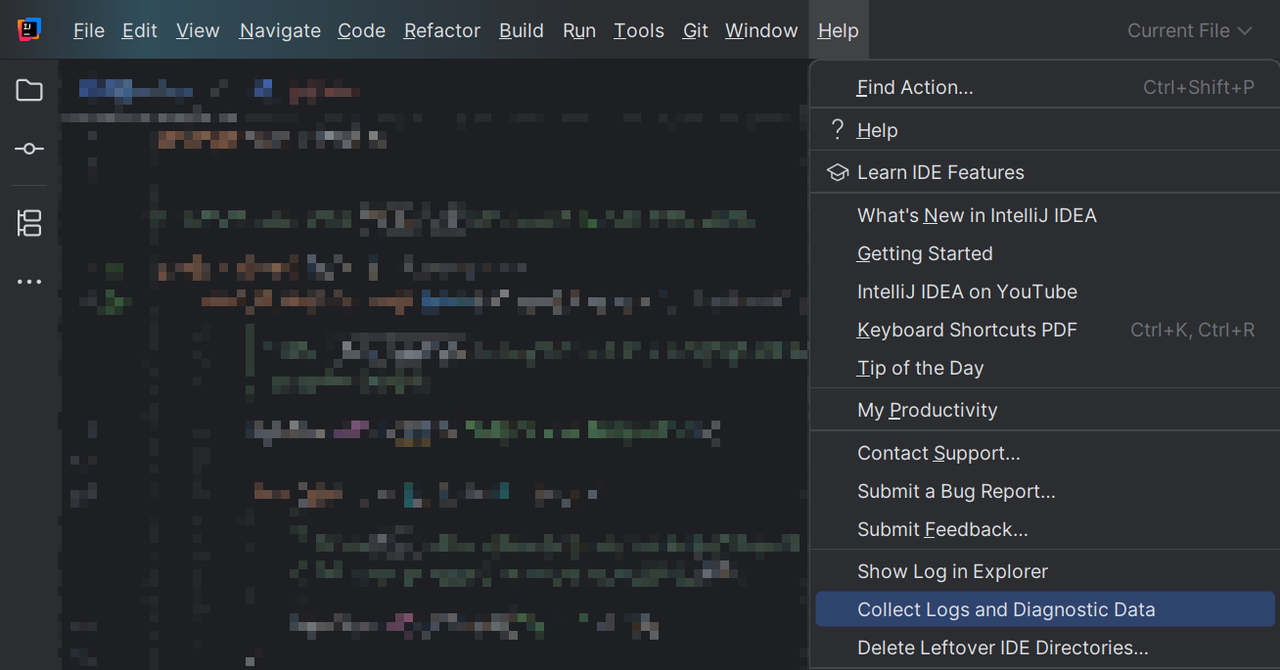Choose Delete Leftover IDE Directories
This screenshot has width=1280, height=670.
pos(1042,648)
